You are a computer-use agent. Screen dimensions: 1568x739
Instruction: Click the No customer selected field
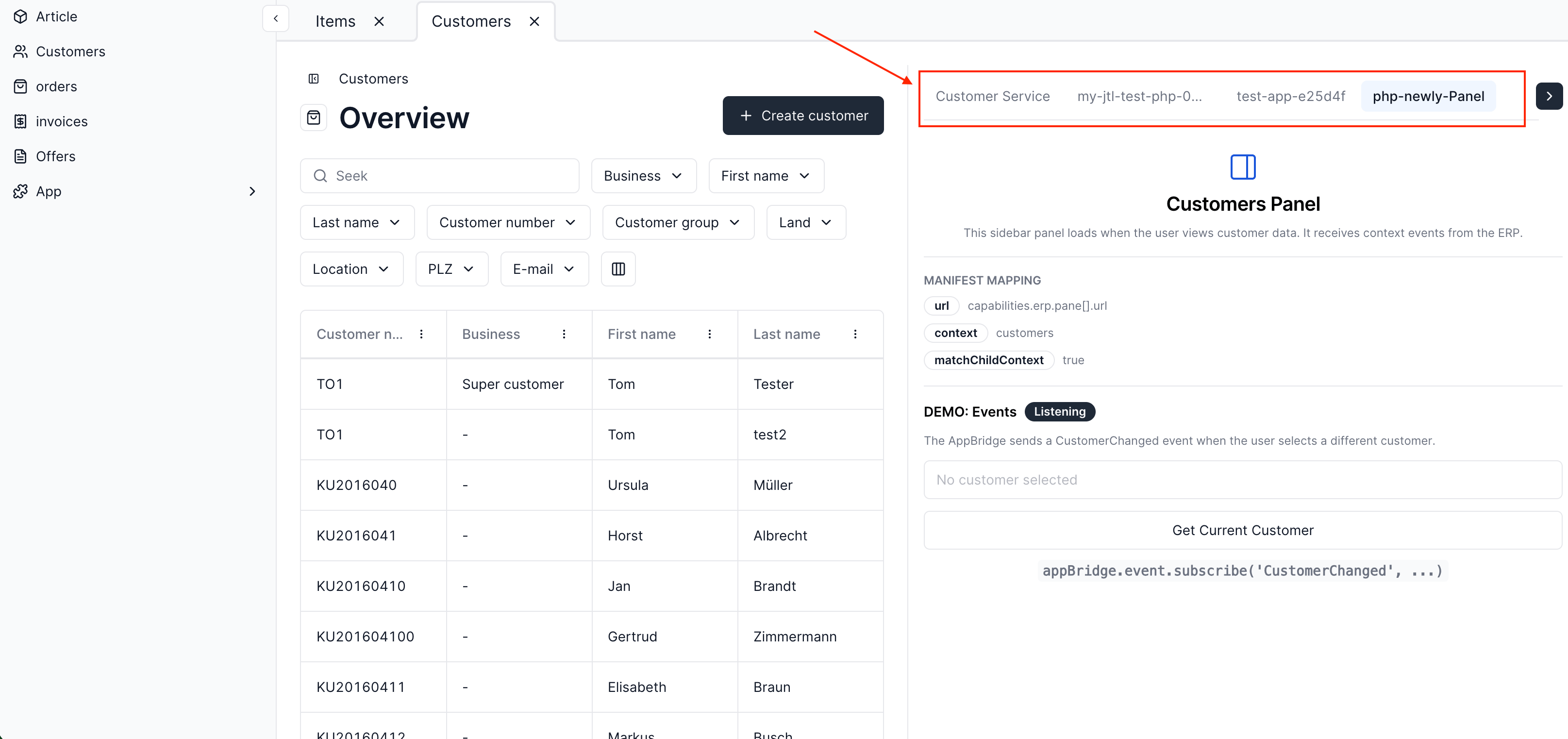[x=1242, y=480]
